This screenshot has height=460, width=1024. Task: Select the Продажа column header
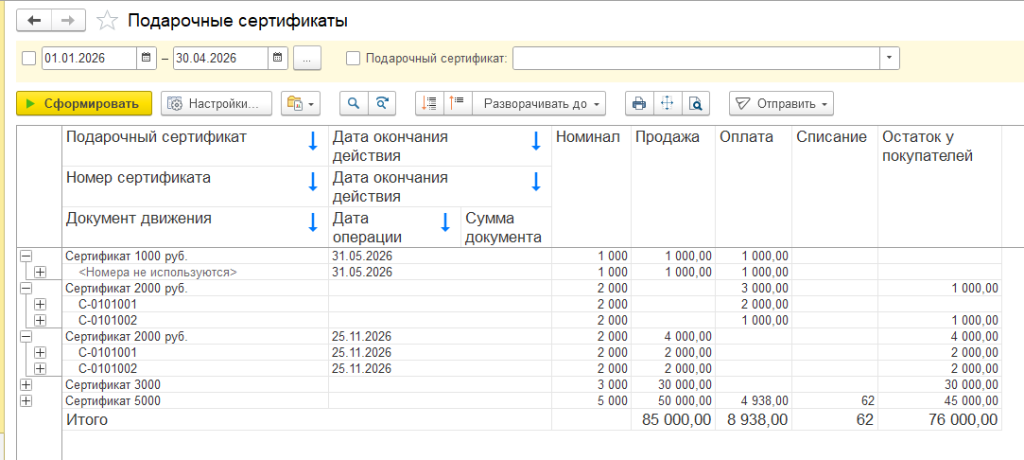[x=673, y=187]
